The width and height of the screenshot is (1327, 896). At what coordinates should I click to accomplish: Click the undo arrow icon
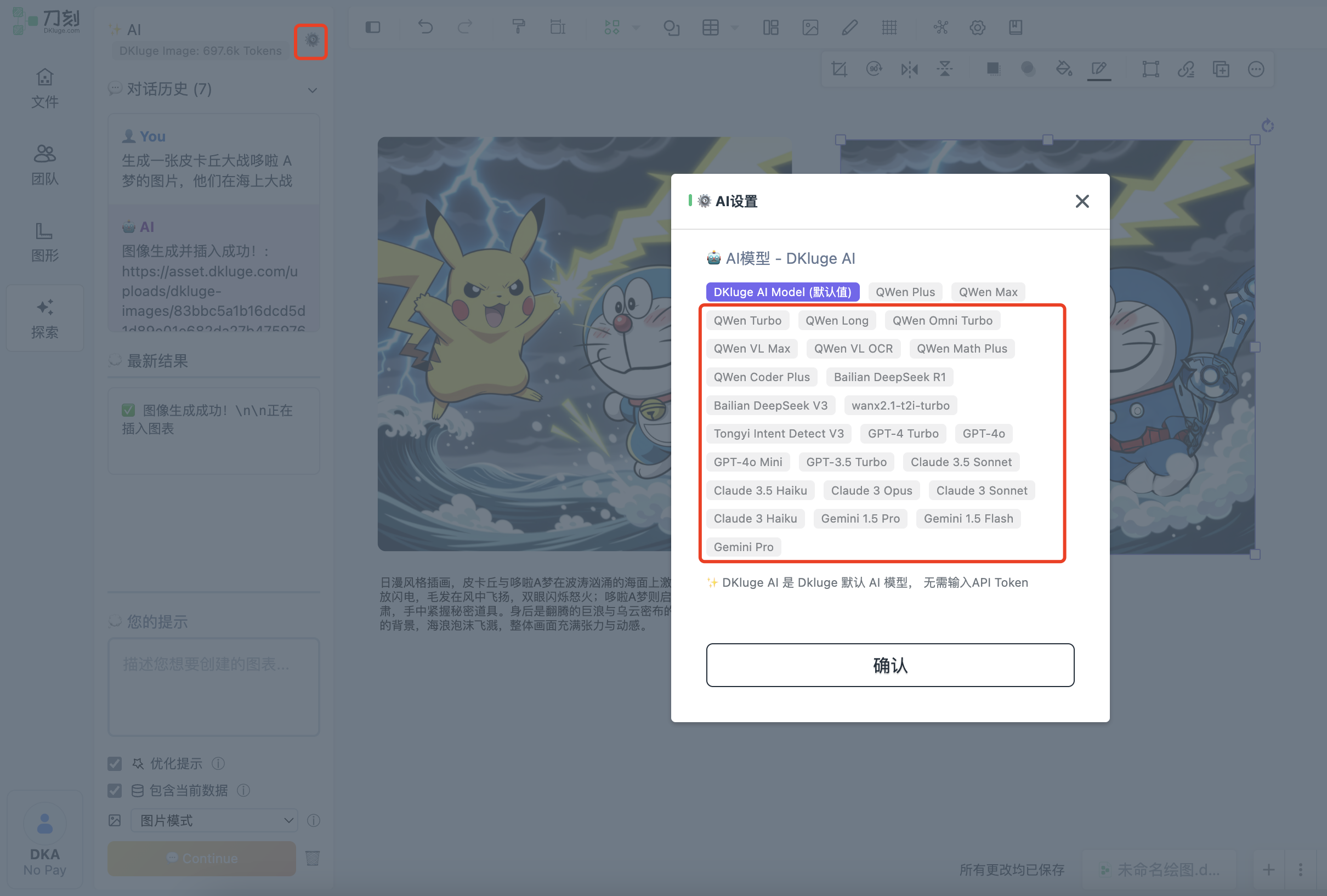[425, 27]
